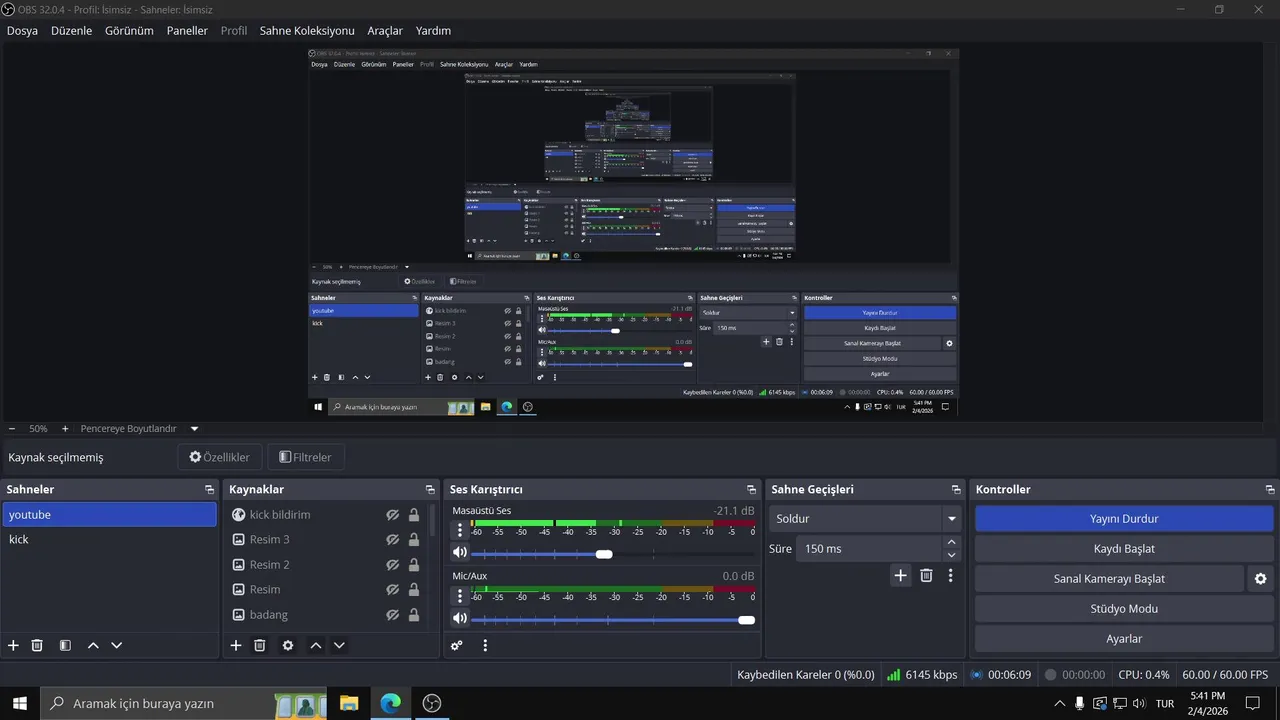The width and height of the screenshot is (1280, 720).
Task: Open Masaüstü Ses options three-dot menu
Action: (460, 530)
